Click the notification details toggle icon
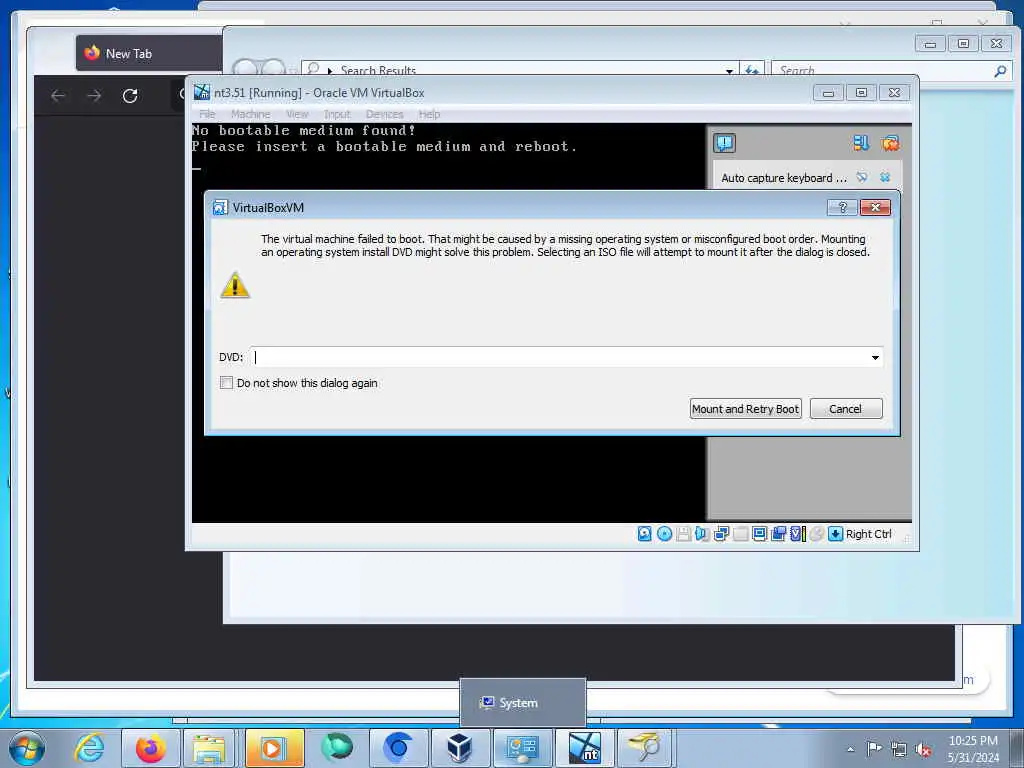Screen dimensions: 1024x768 [862, 178]
